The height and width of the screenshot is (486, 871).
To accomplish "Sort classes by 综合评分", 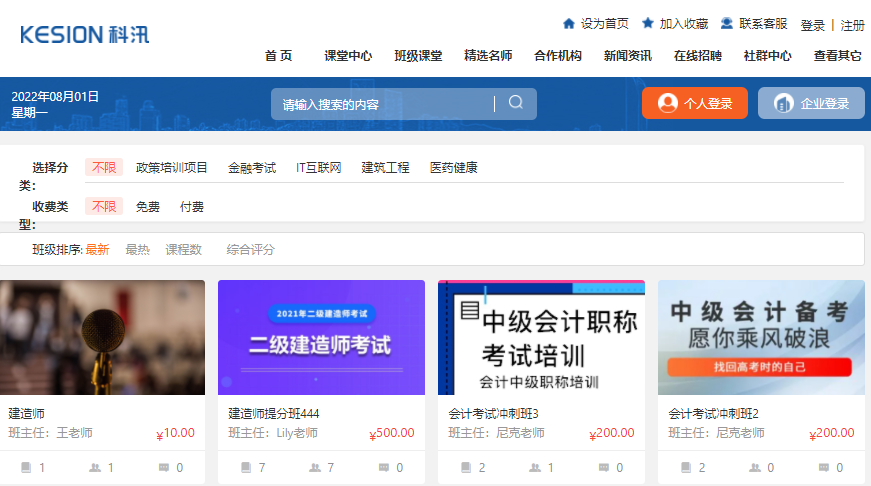I will click(251, 250).
